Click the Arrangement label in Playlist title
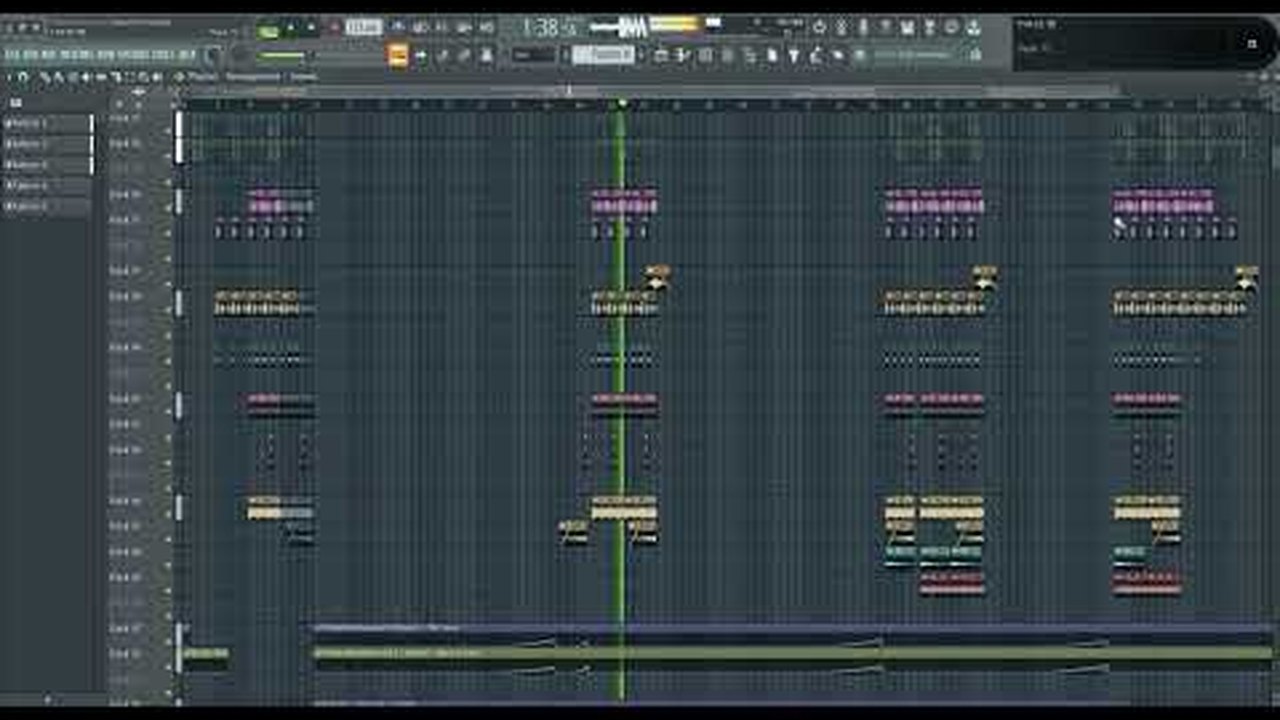Viewport: 1280px width, 720px height. [253, 77]
